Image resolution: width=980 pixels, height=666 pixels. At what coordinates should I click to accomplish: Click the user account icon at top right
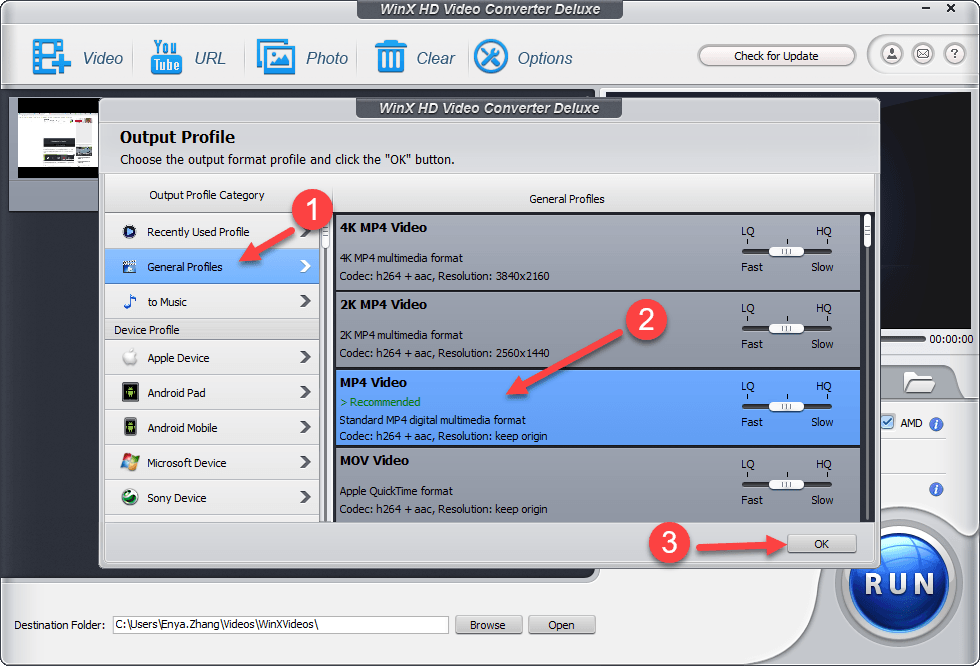[892, 54]
